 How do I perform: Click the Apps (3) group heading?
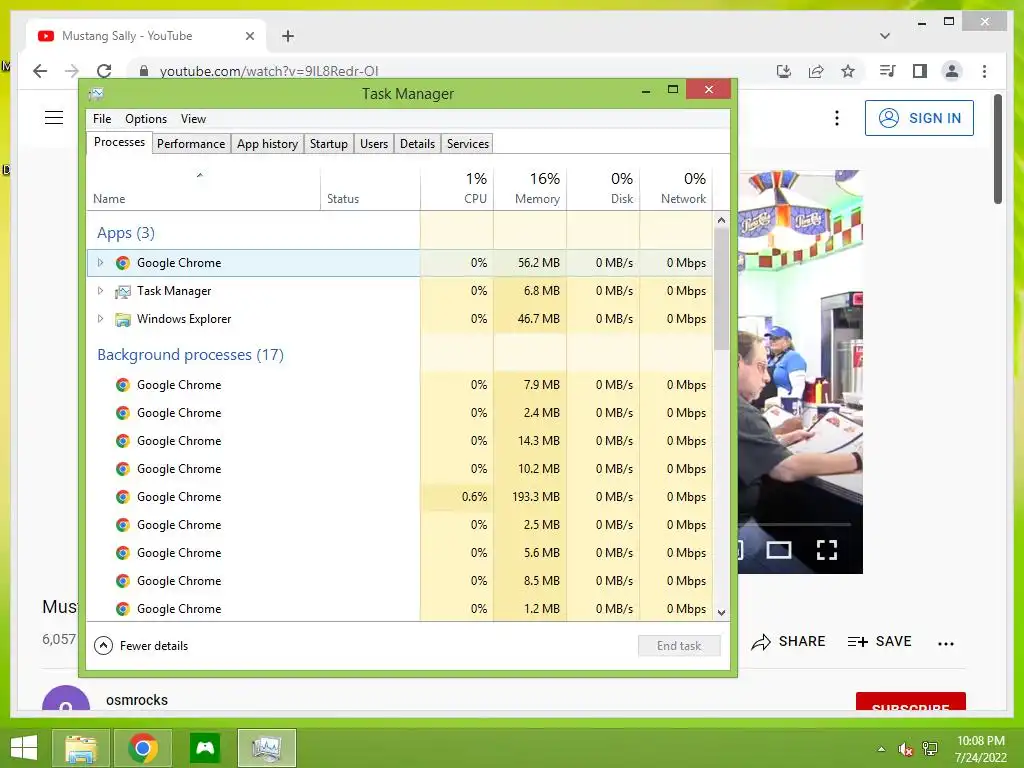point(126,233)
